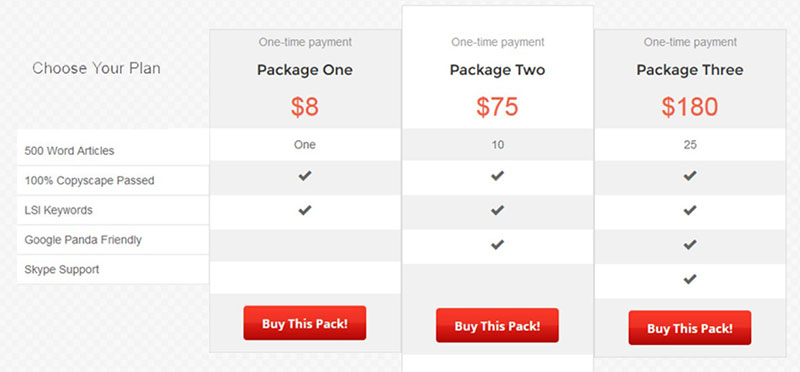Click Copyscape Passed checkmark under Package Three
Viewport: 800px width, 372px height.
pos(690,176)
